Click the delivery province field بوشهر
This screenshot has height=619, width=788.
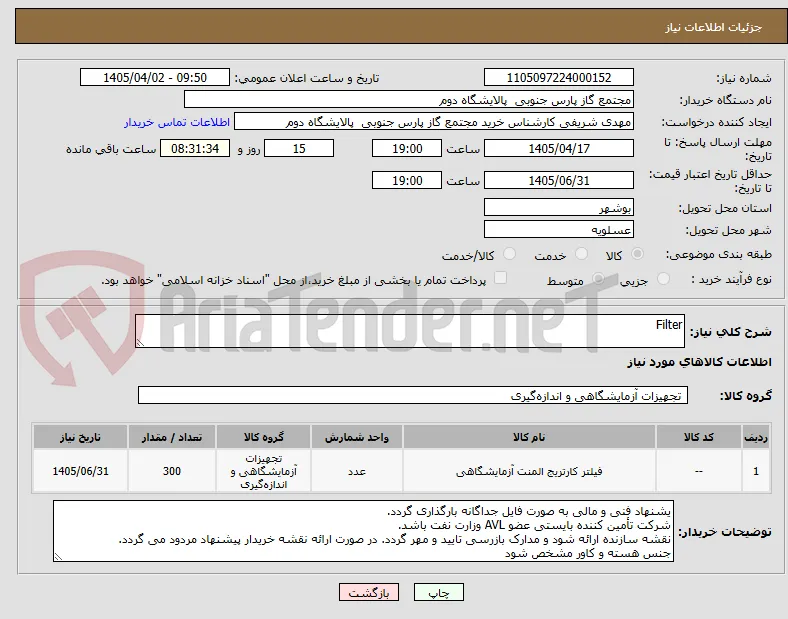pyautogui.click(x=558, y=207)
